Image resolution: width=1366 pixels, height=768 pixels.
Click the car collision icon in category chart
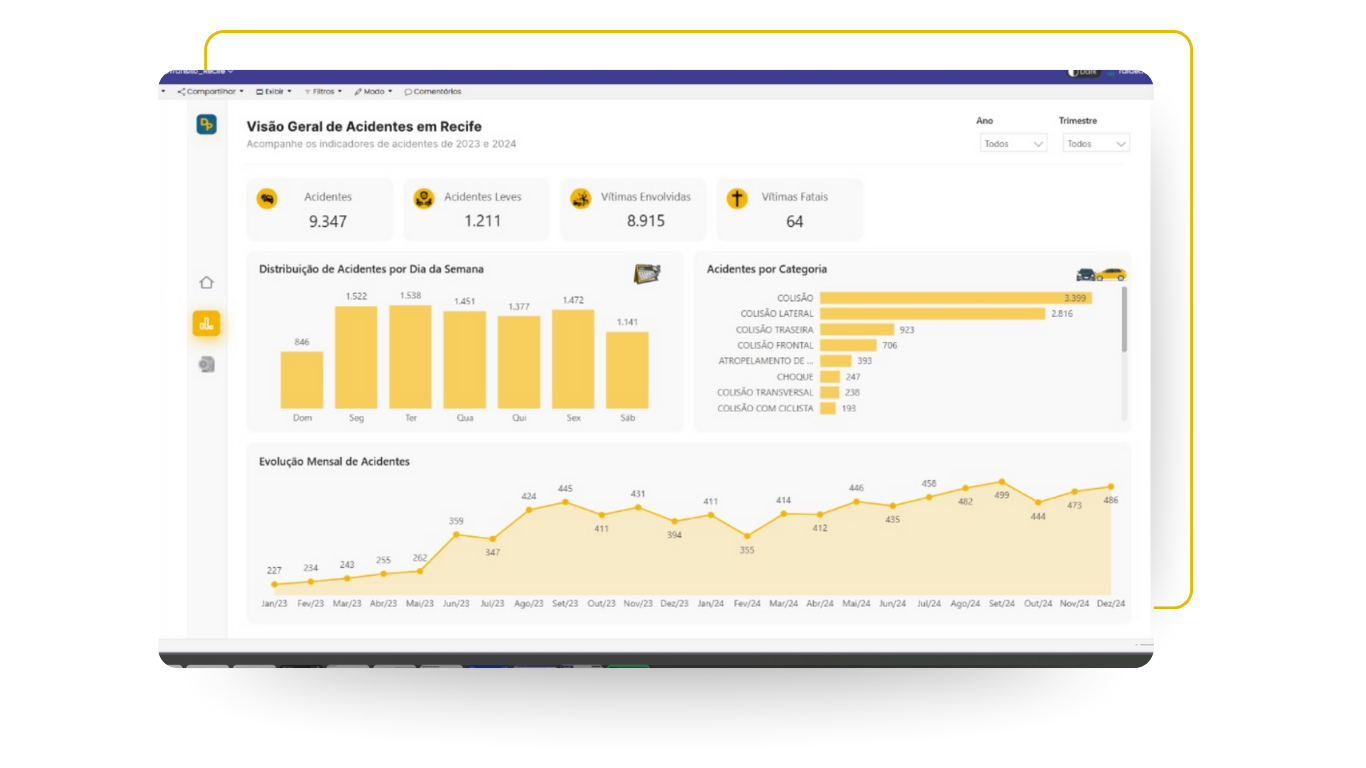click(x=1101, y=273)
